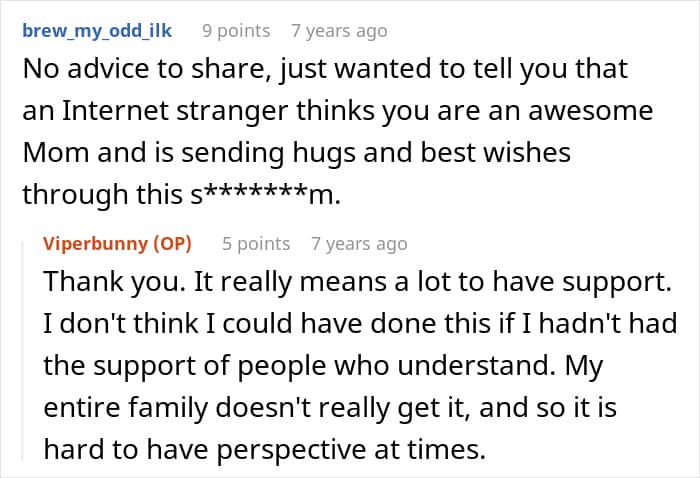
Task: Click the line "entire family doesn't really get it"
Action: coord(330,407)
